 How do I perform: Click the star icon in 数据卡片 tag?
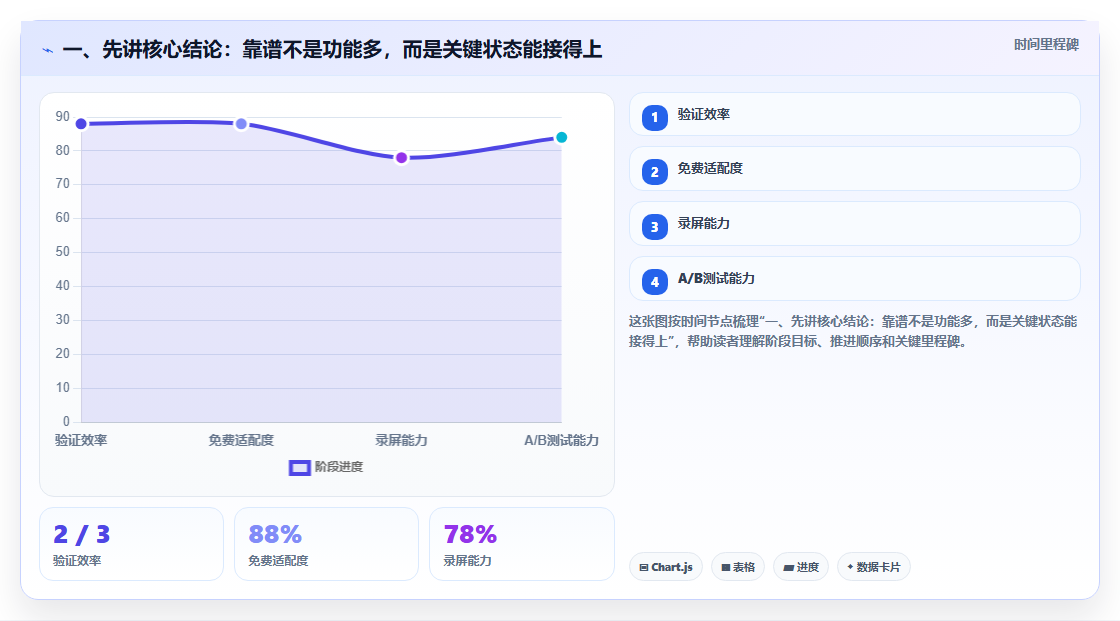click(850, 567)
